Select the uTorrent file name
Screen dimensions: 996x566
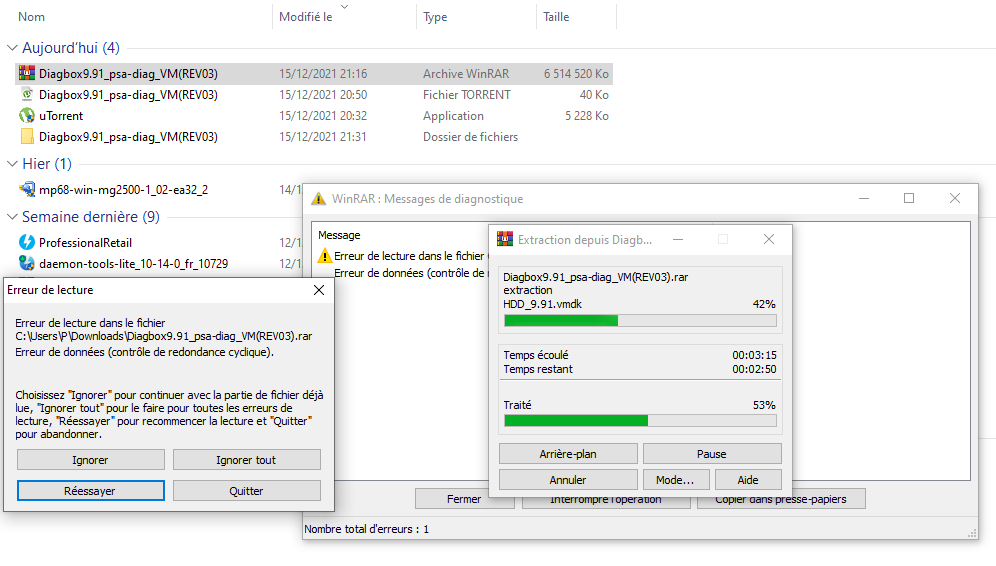[x=61, y=116]
